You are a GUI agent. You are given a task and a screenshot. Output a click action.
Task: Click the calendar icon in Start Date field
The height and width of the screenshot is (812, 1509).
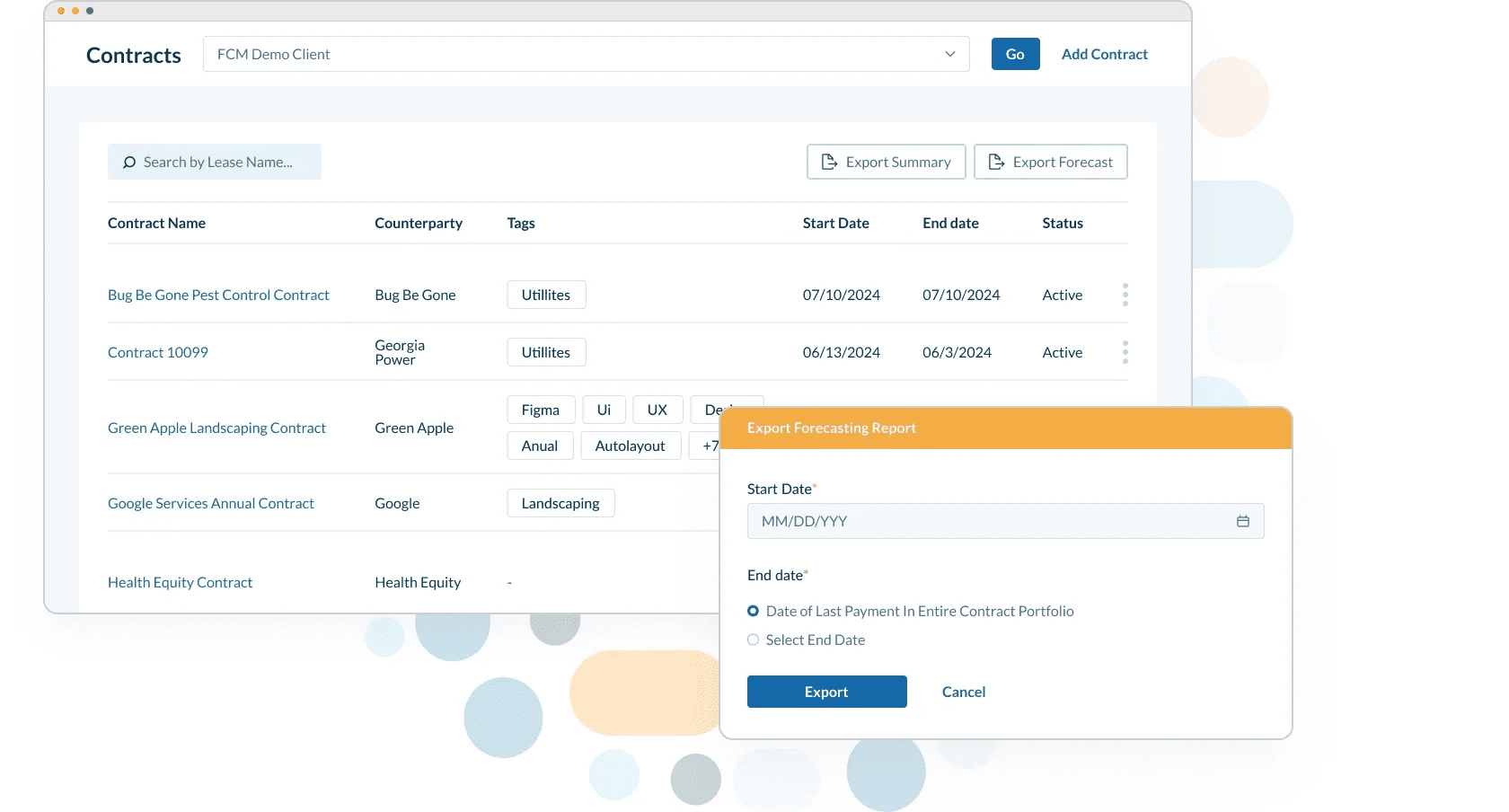point(1242,521)
